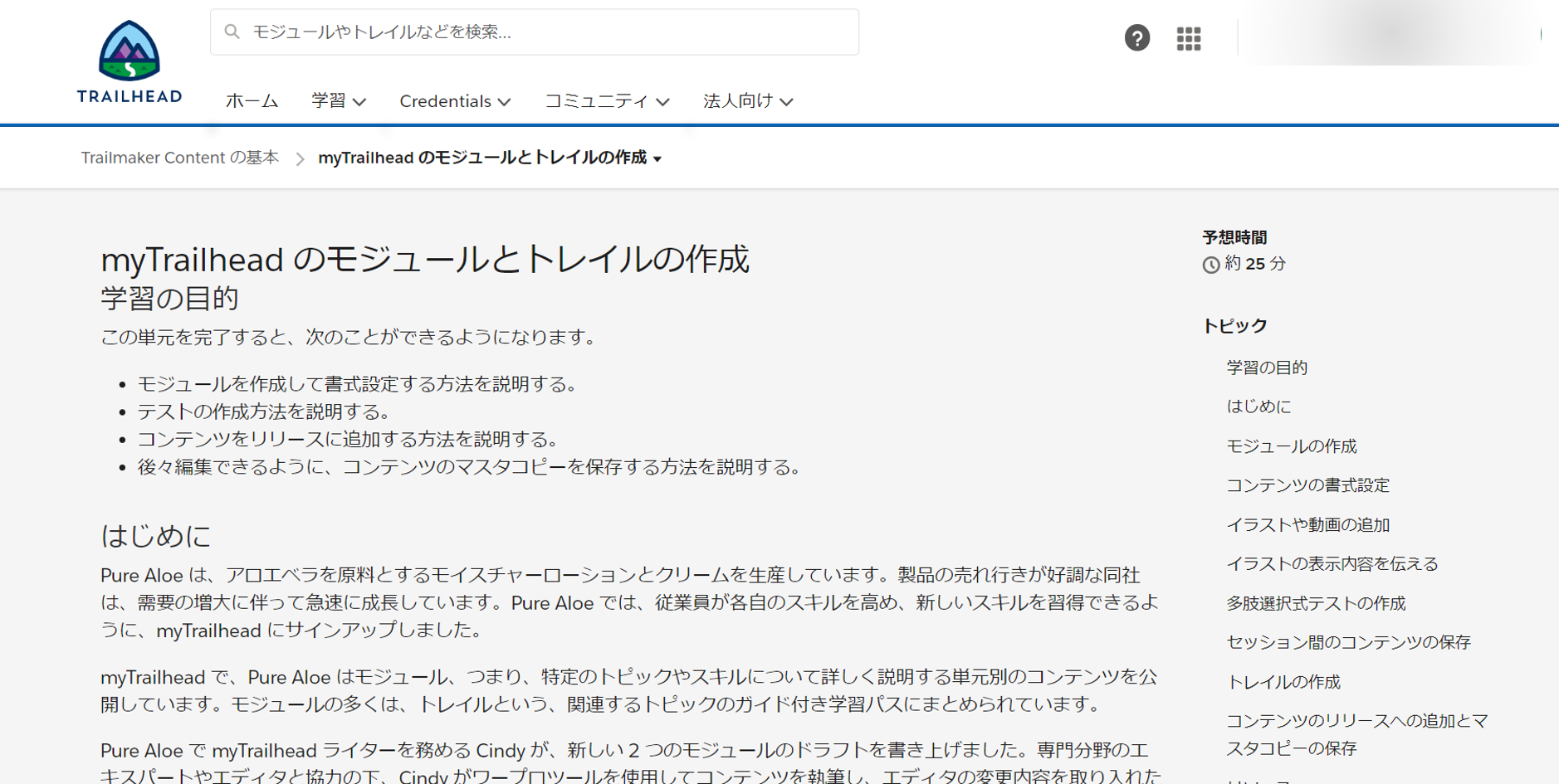Focus the module and trail search field
1559x784 pixels.
pyautogui.click(x=548, y=32)
